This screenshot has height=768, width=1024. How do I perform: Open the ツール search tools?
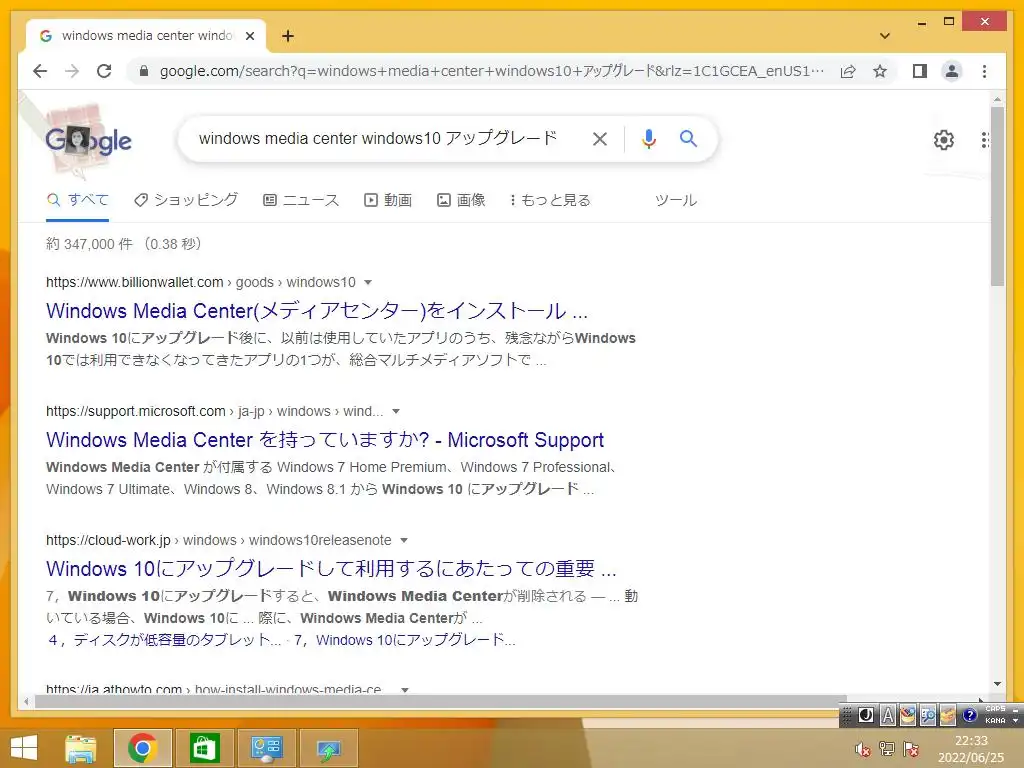(676, 200)
